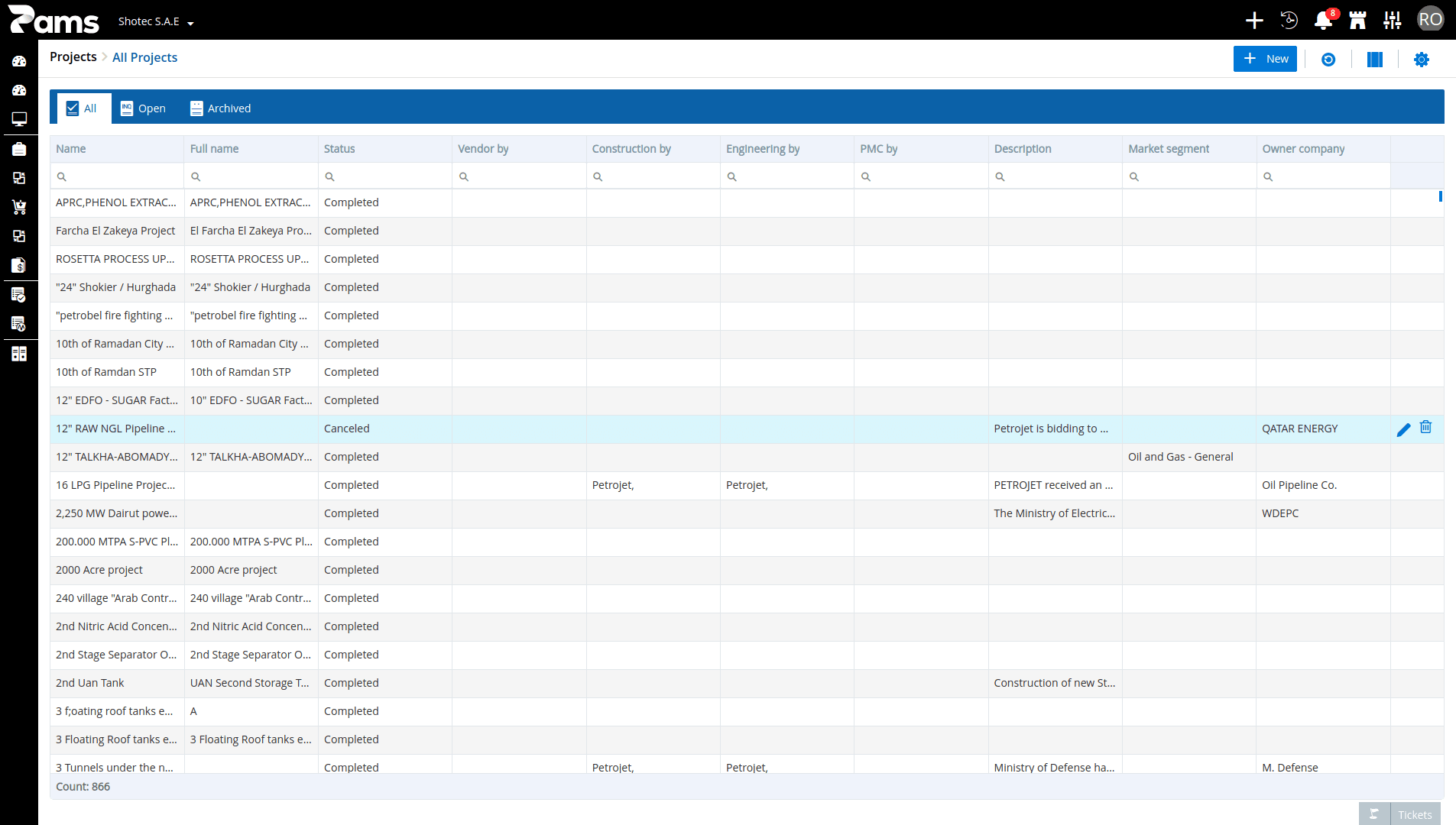Image resolution: width=1456 pixels, height=825 pixels.
Task: Sort by the Vendor by column header
Action: 520,149
